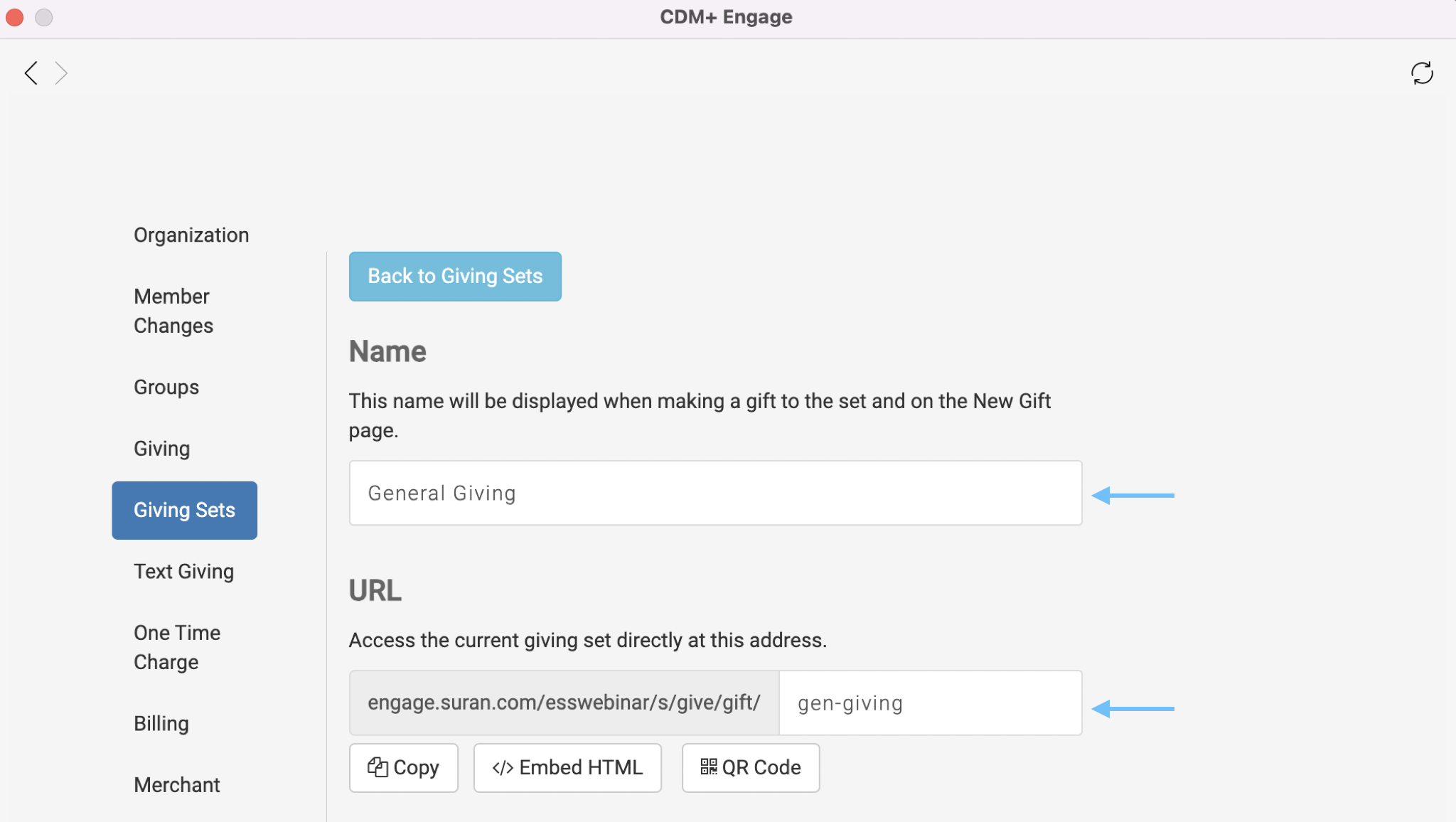Viewport: 1456px width, 822px height.
Task: Select the Giving Sets sidebar item
Action: [184, 511]
